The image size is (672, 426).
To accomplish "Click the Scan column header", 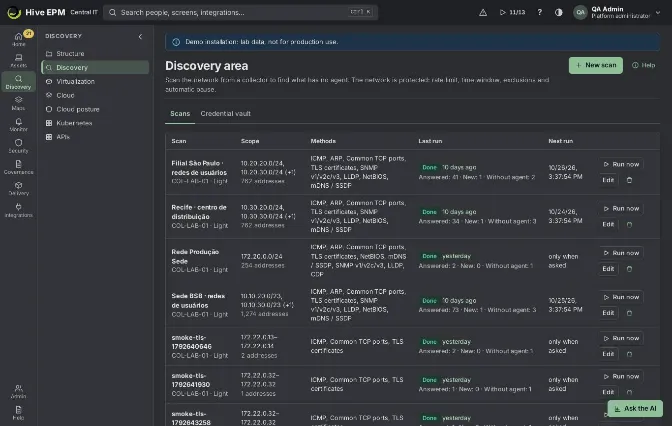I will coord(179,141).
